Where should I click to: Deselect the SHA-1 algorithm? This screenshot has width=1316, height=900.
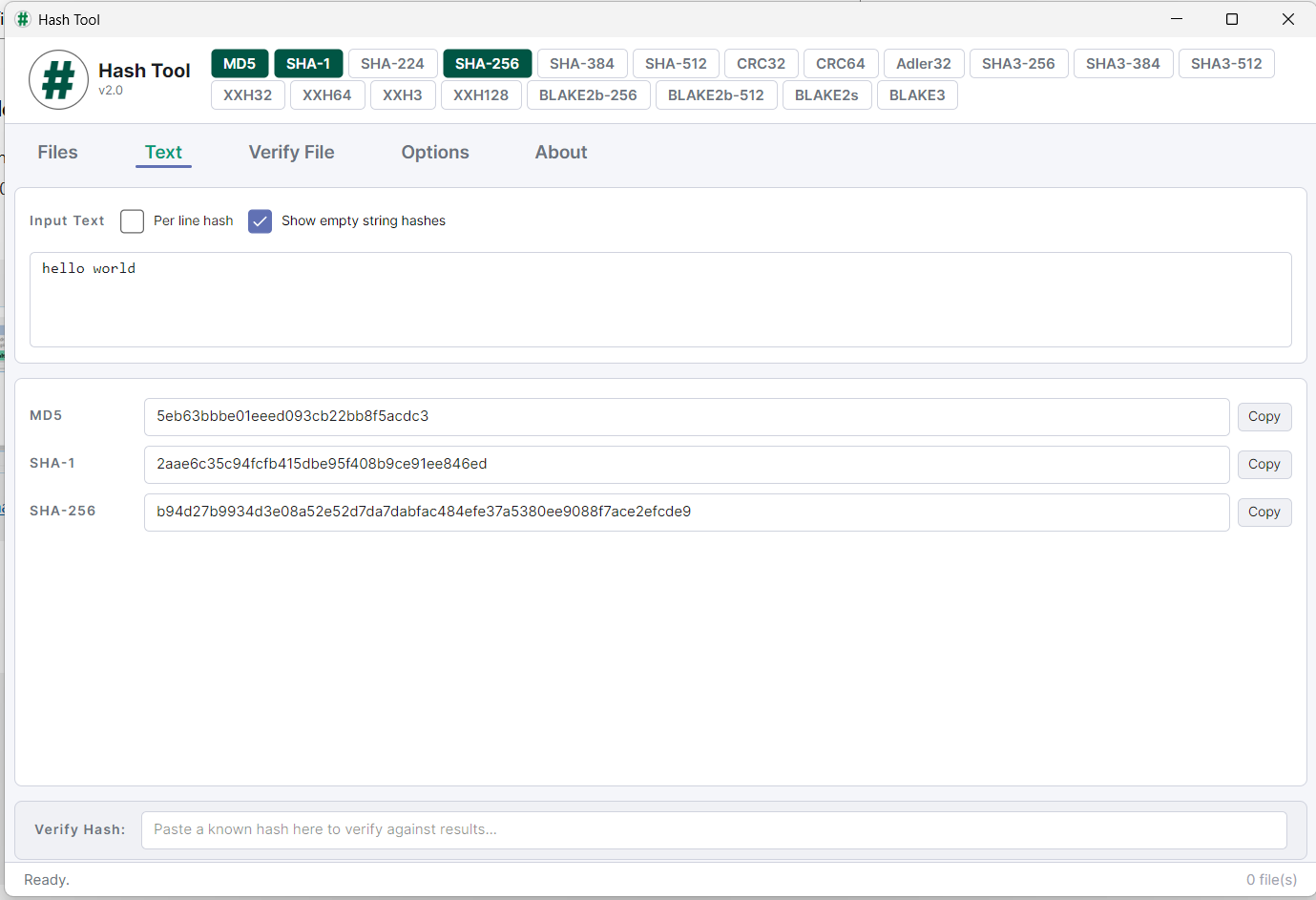coord(308,63)
